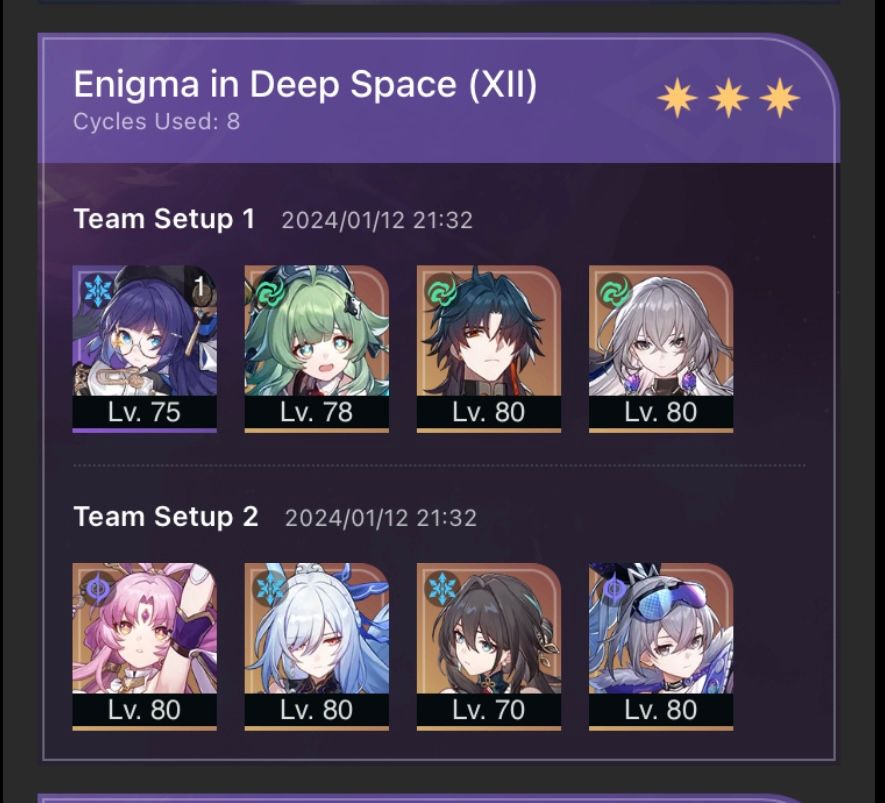
Task: Select the purple-haired glasses character Lv. 75
Action: pos(144,348)
